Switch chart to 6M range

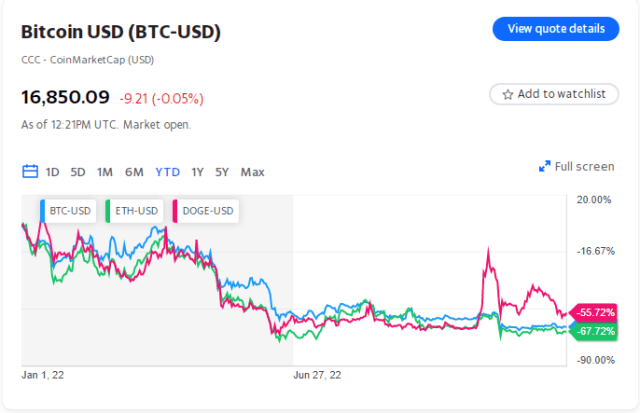point(134,172)
